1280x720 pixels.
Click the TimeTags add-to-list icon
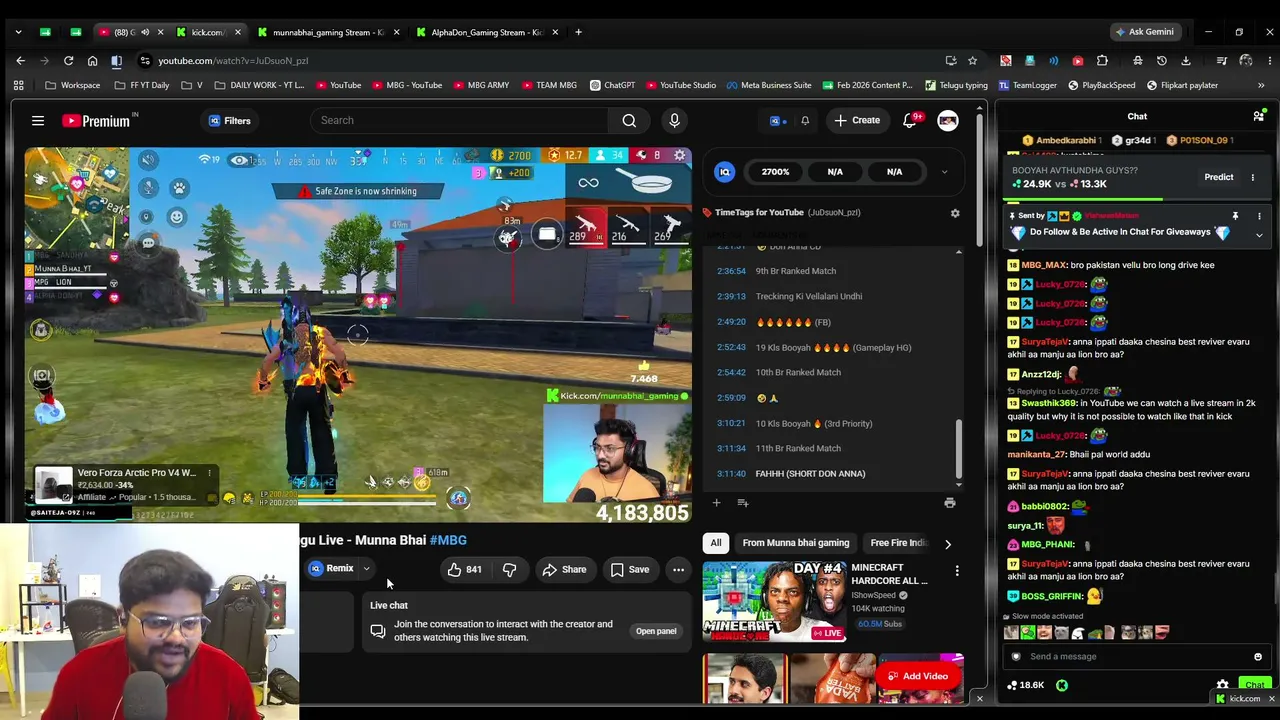tap(742, 503)
